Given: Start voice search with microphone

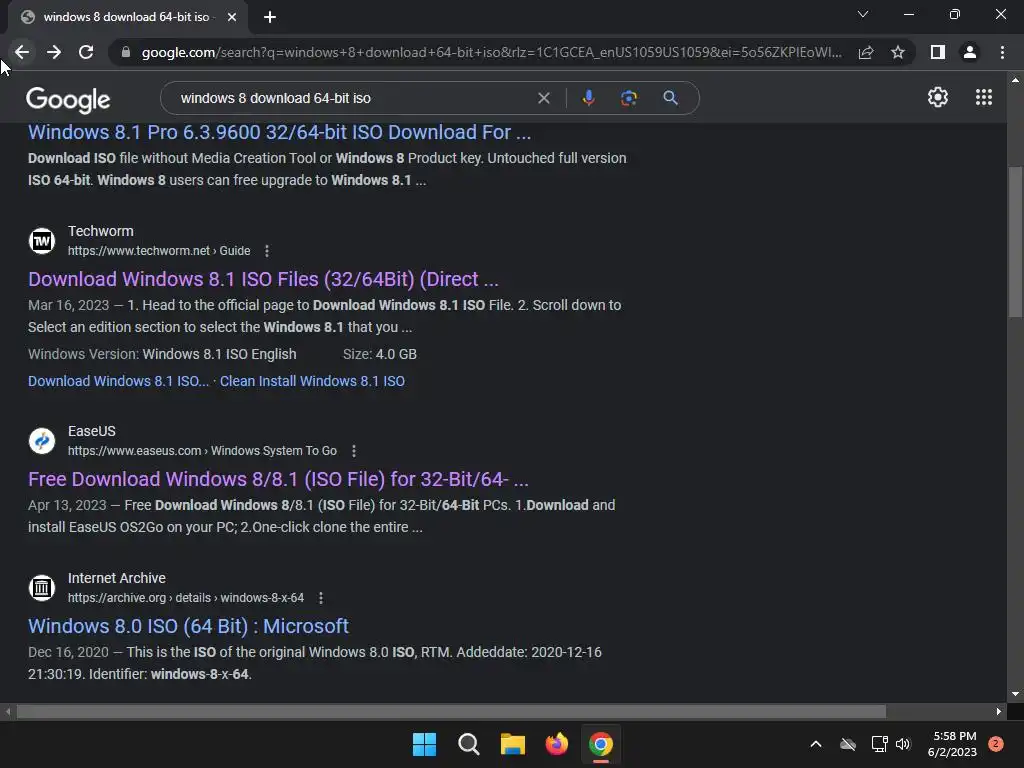Looking at the screenshot, I should tap(588, 98).
